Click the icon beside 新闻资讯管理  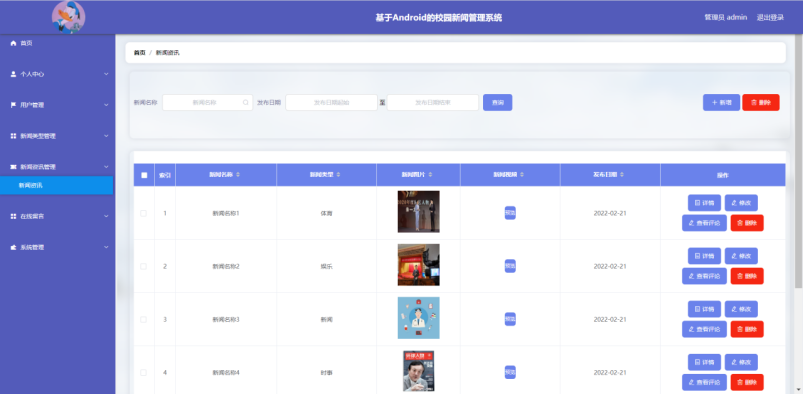[x=13, y=167]
